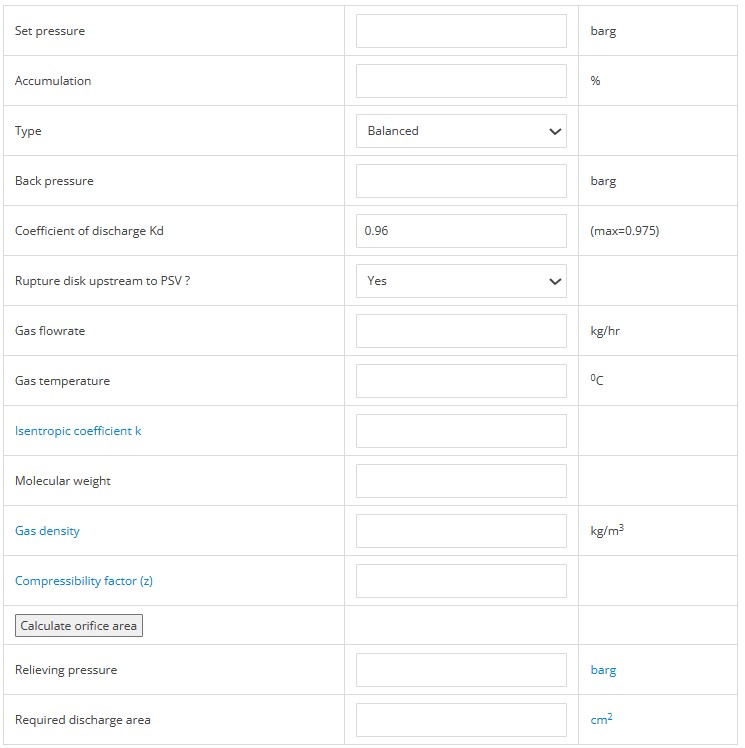Open the Type dropdown showing Balanced
This screenshot has height=748, width=745.
pyautogui.click(x=461, y=131)
